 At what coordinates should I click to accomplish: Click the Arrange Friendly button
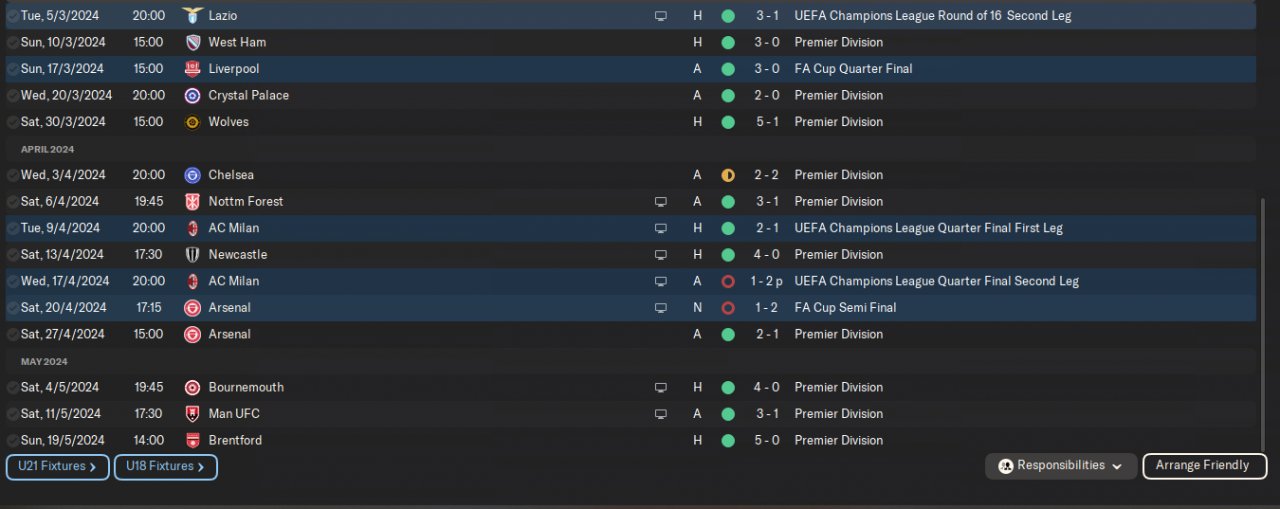coord(1203,466)
